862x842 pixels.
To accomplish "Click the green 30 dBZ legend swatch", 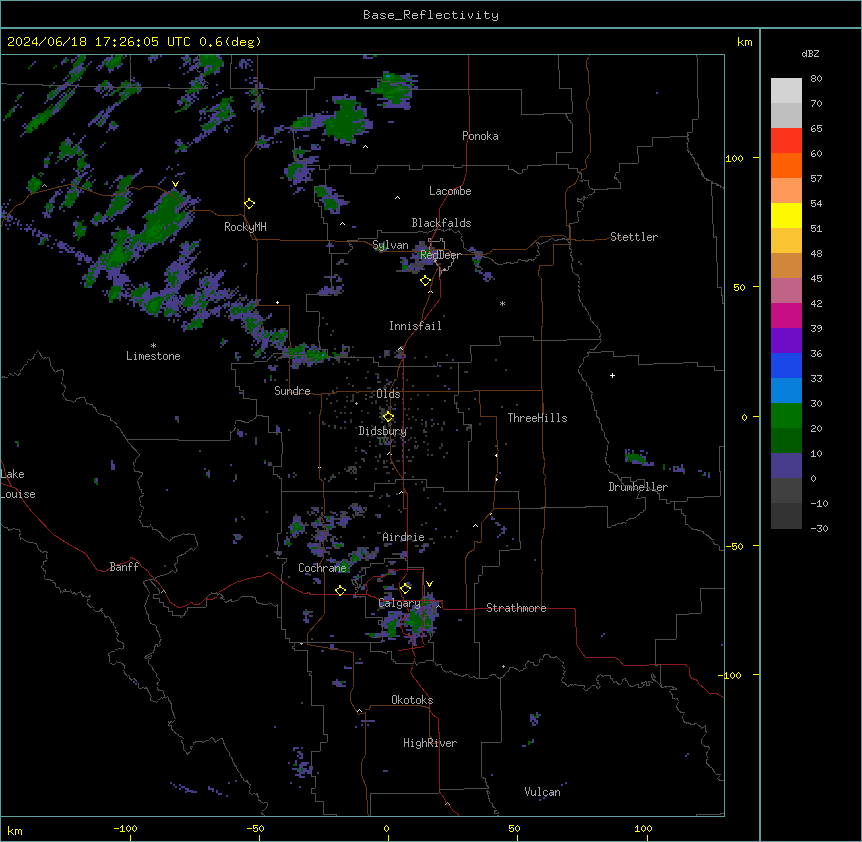I will [786, 416].
